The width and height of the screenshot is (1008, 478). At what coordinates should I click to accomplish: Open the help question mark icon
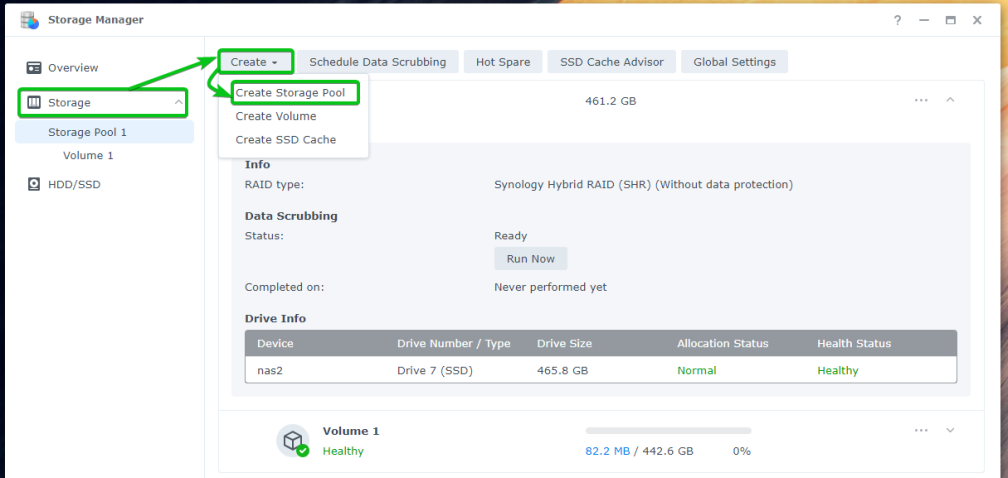897,21
